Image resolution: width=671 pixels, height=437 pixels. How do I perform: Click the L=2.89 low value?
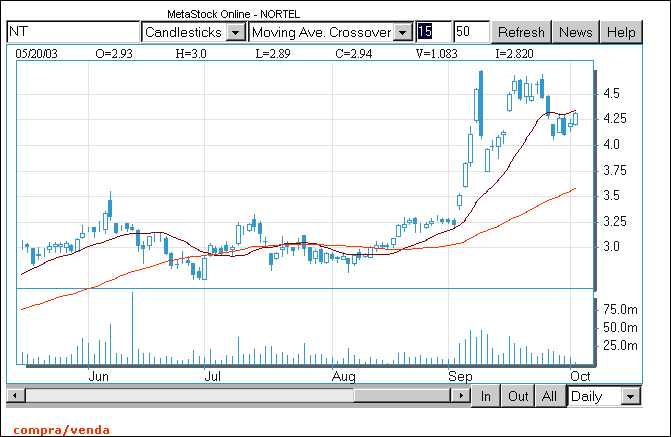click(273, 54)
